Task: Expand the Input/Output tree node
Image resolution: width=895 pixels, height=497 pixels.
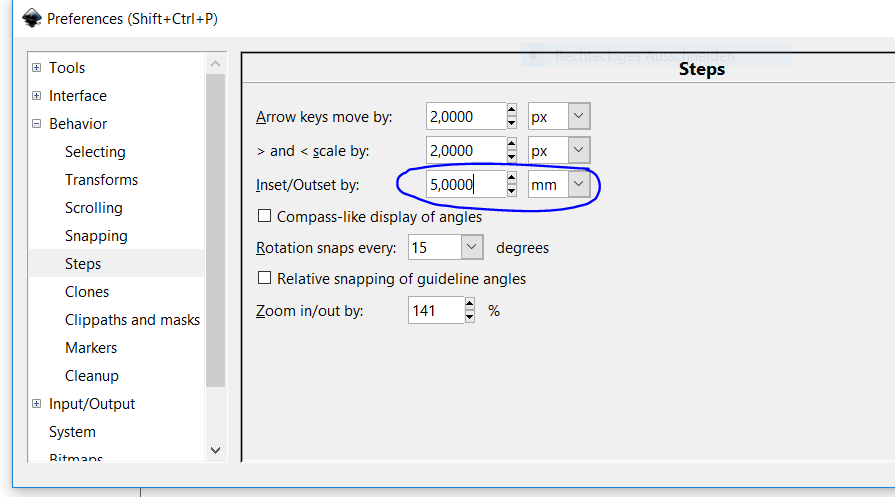Action: 37,403
